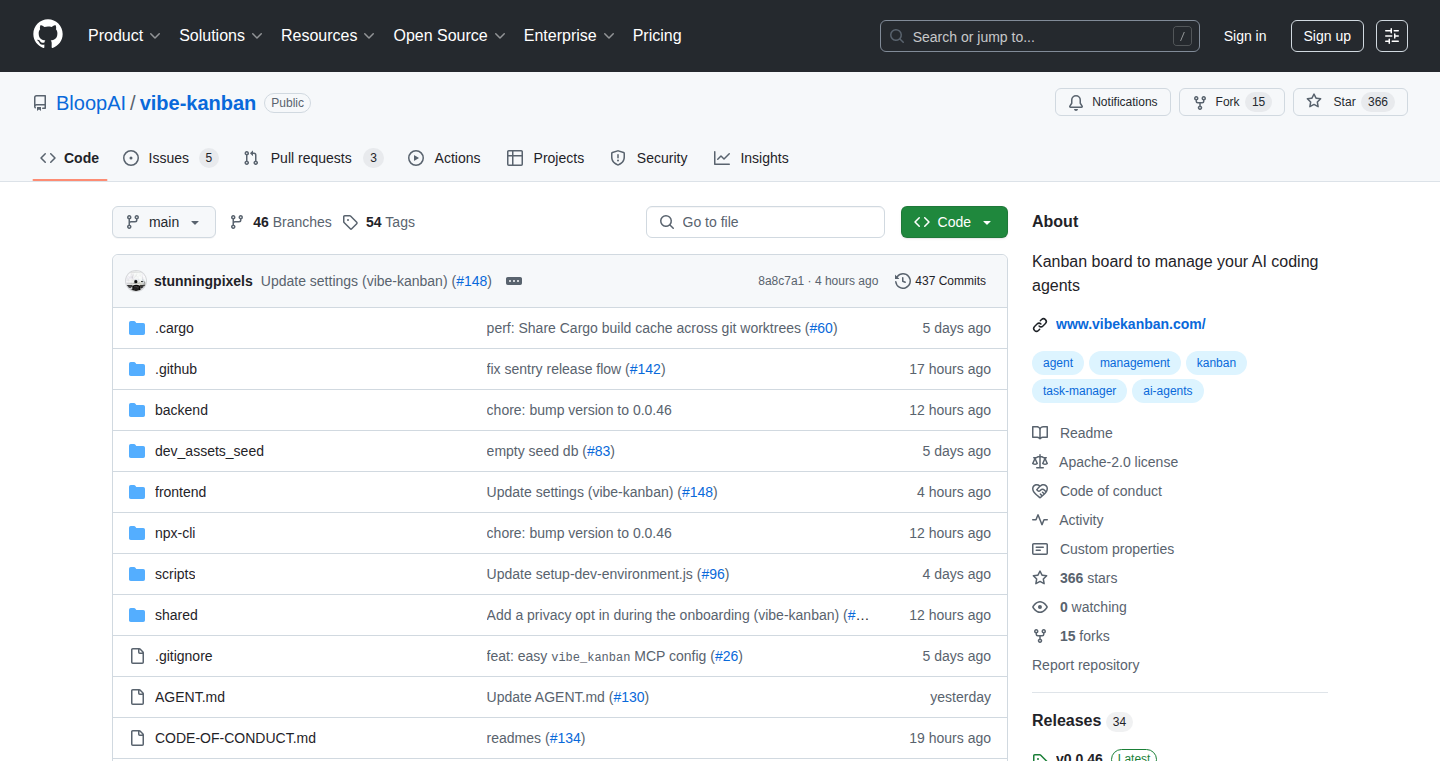Switch to the Projects tab
The width and height of the screenshot is (1440, 761).
pos(545,158)
